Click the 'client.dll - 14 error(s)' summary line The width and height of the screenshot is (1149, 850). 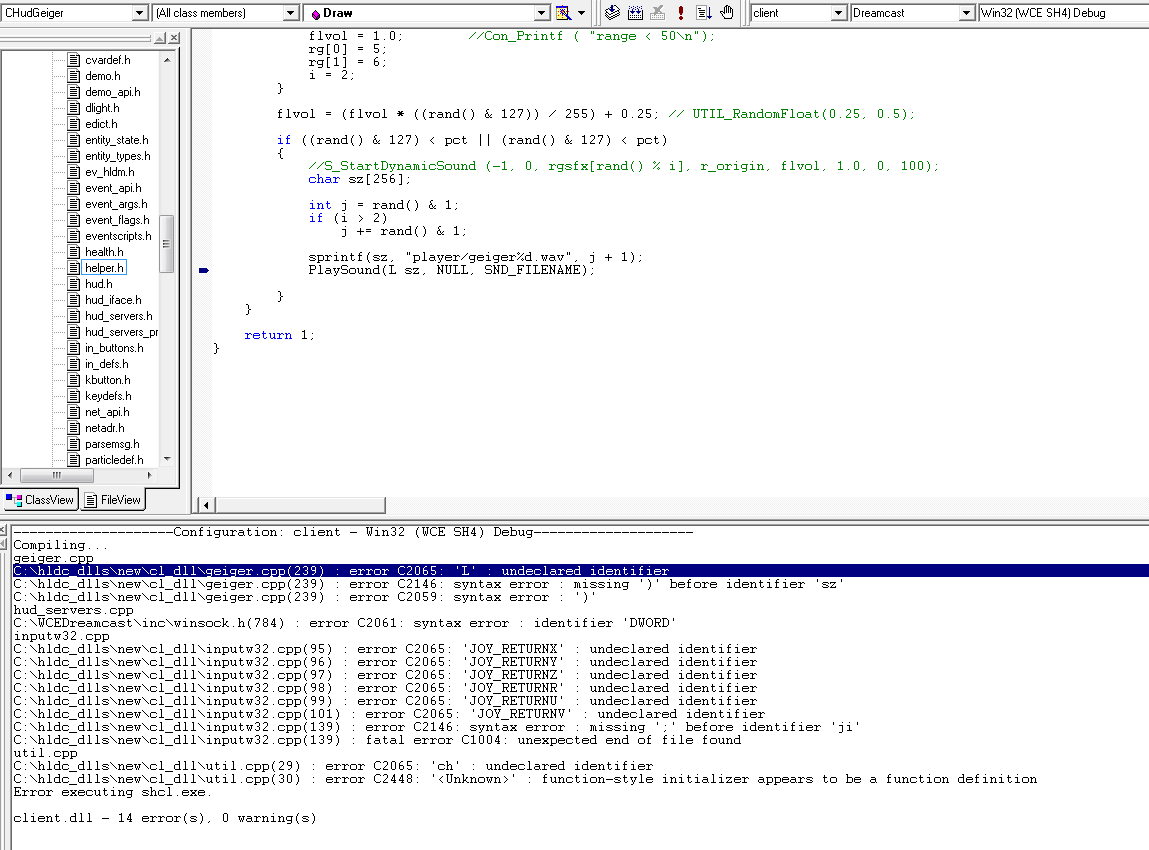(x=165, y=818)
